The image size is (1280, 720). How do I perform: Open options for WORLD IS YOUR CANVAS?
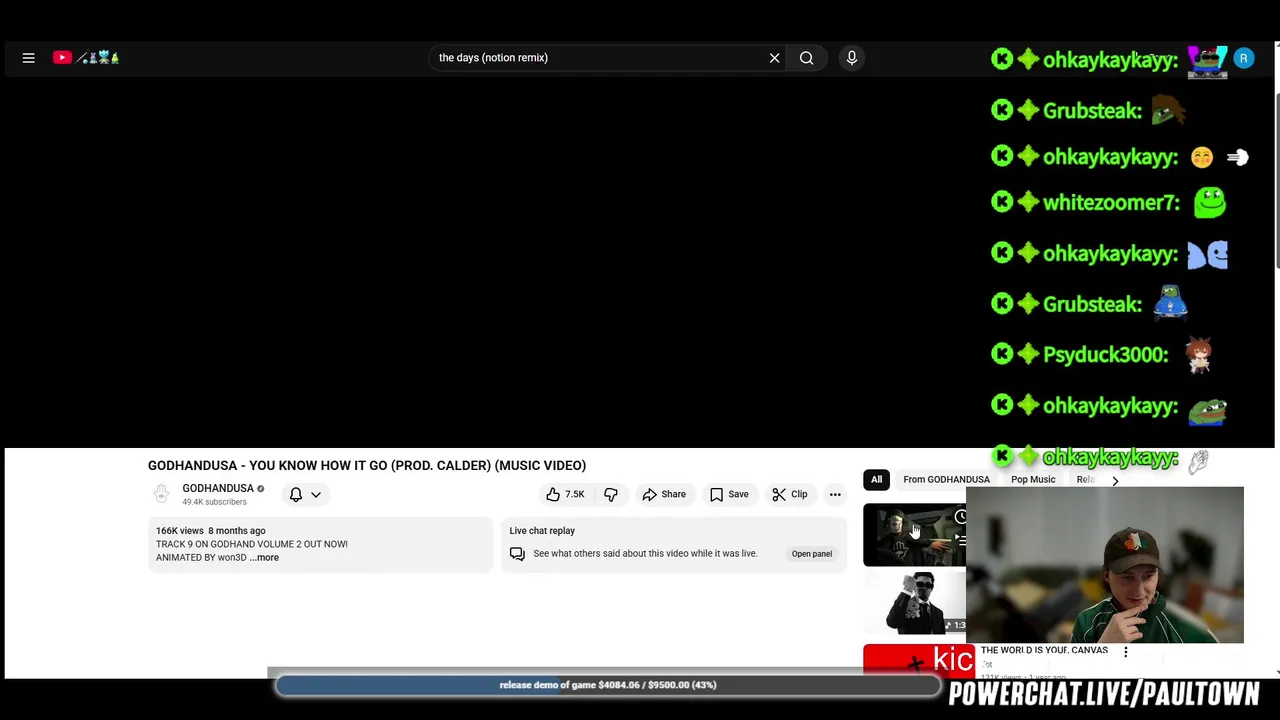pyautogui.click(x=1125, y=652)
